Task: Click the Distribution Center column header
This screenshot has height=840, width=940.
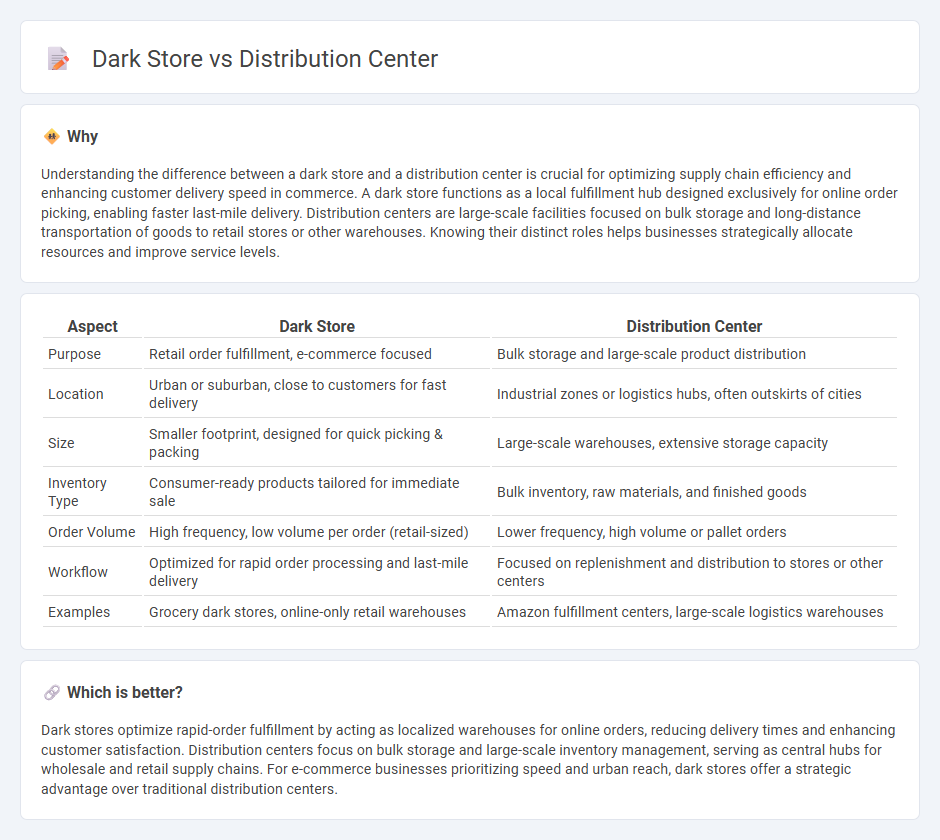Action: pyautogui.click(x=694, y=326)
